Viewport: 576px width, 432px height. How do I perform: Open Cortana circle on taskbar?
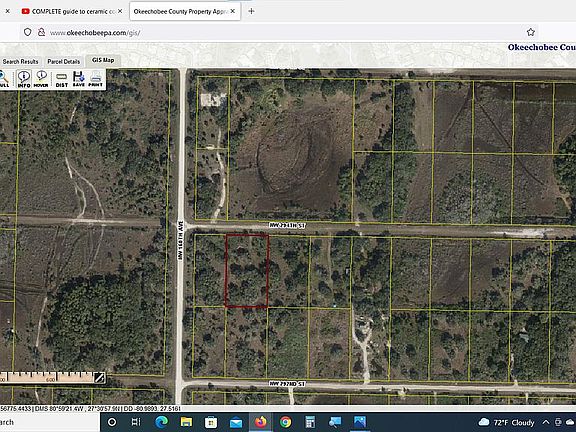112,422
